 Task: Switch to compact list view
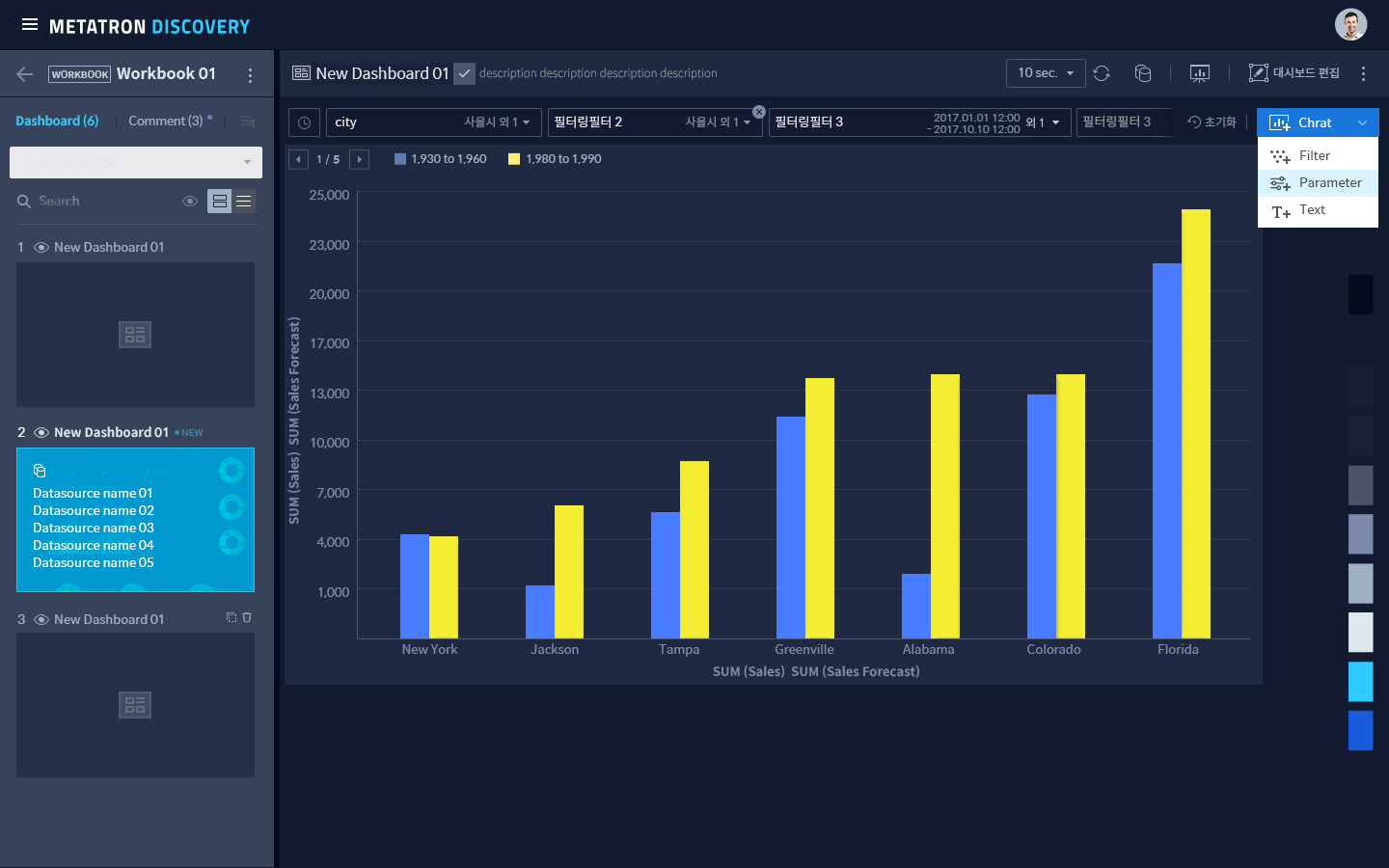(x=244, y=201)
